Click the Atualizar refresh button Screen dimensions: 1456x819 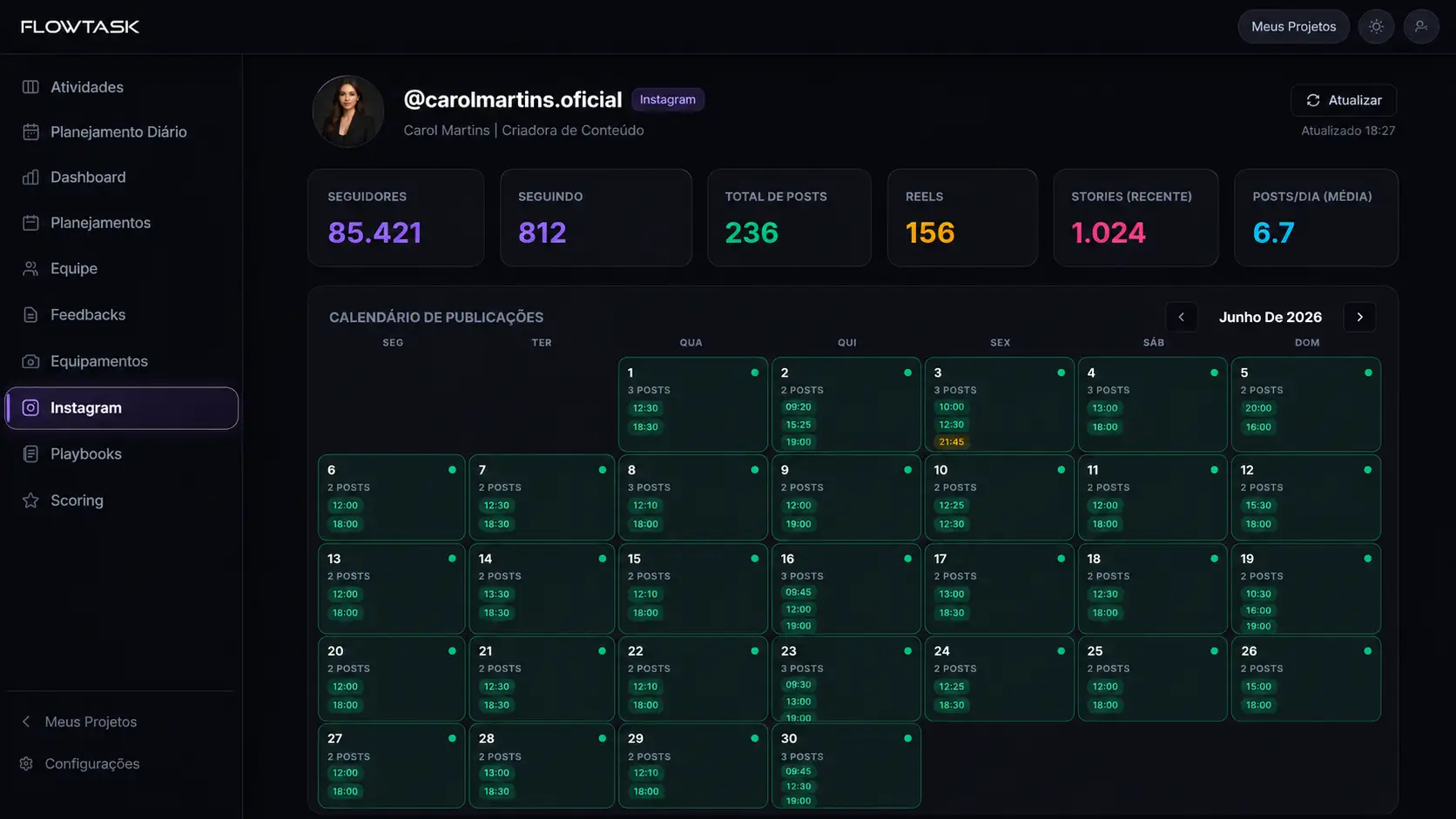1344,100
